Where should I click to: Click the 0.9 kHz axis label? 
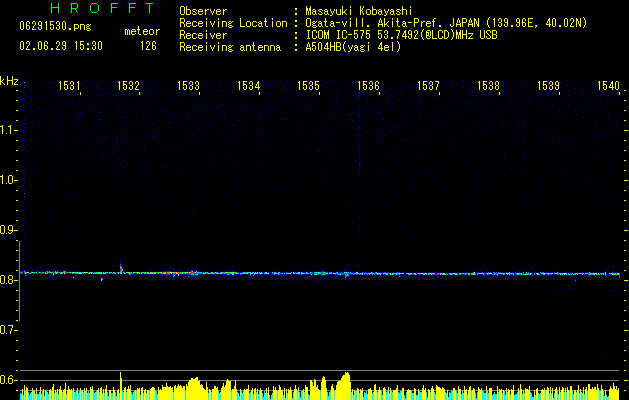[9, 230]
